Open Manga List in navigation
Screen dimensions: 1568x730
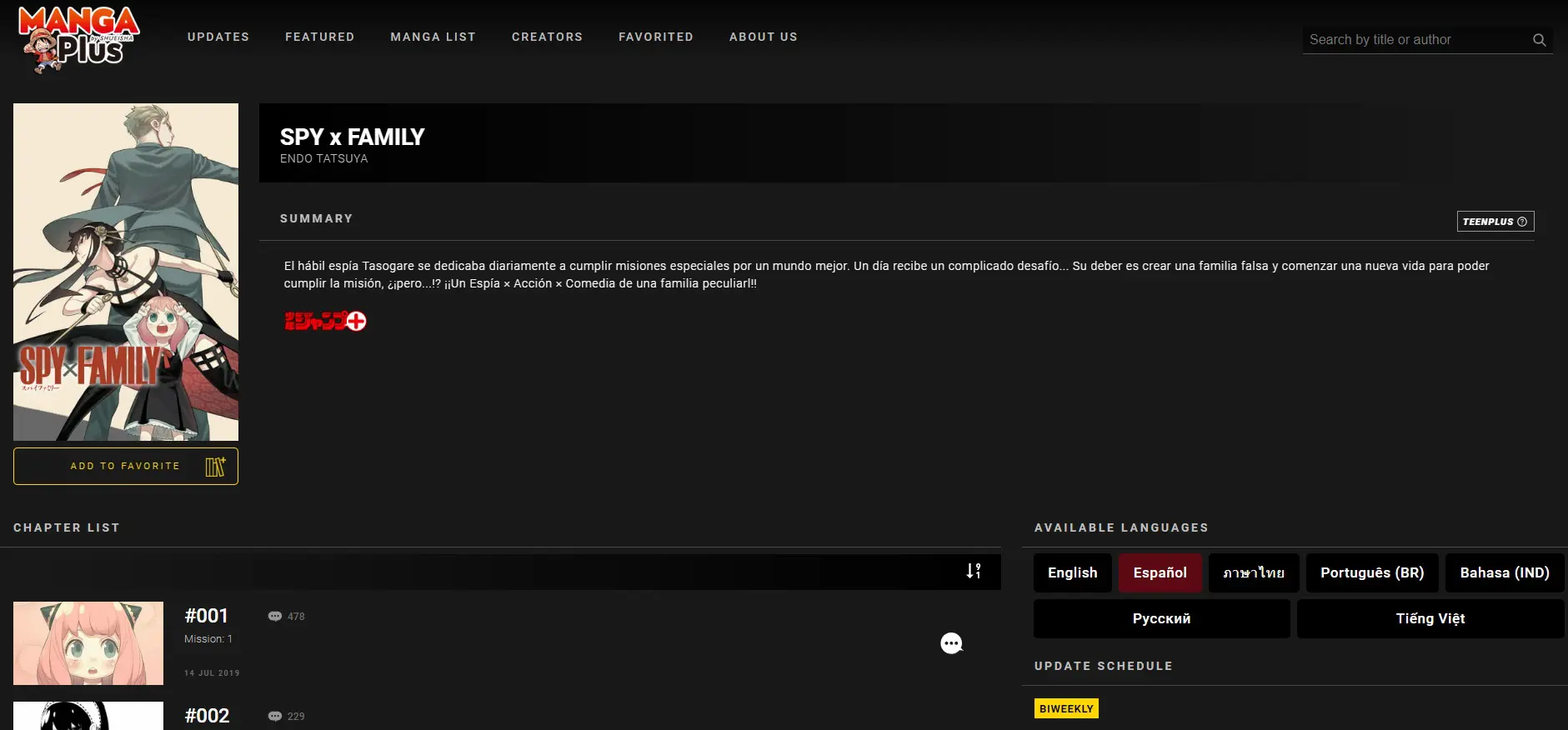point(433,37)
